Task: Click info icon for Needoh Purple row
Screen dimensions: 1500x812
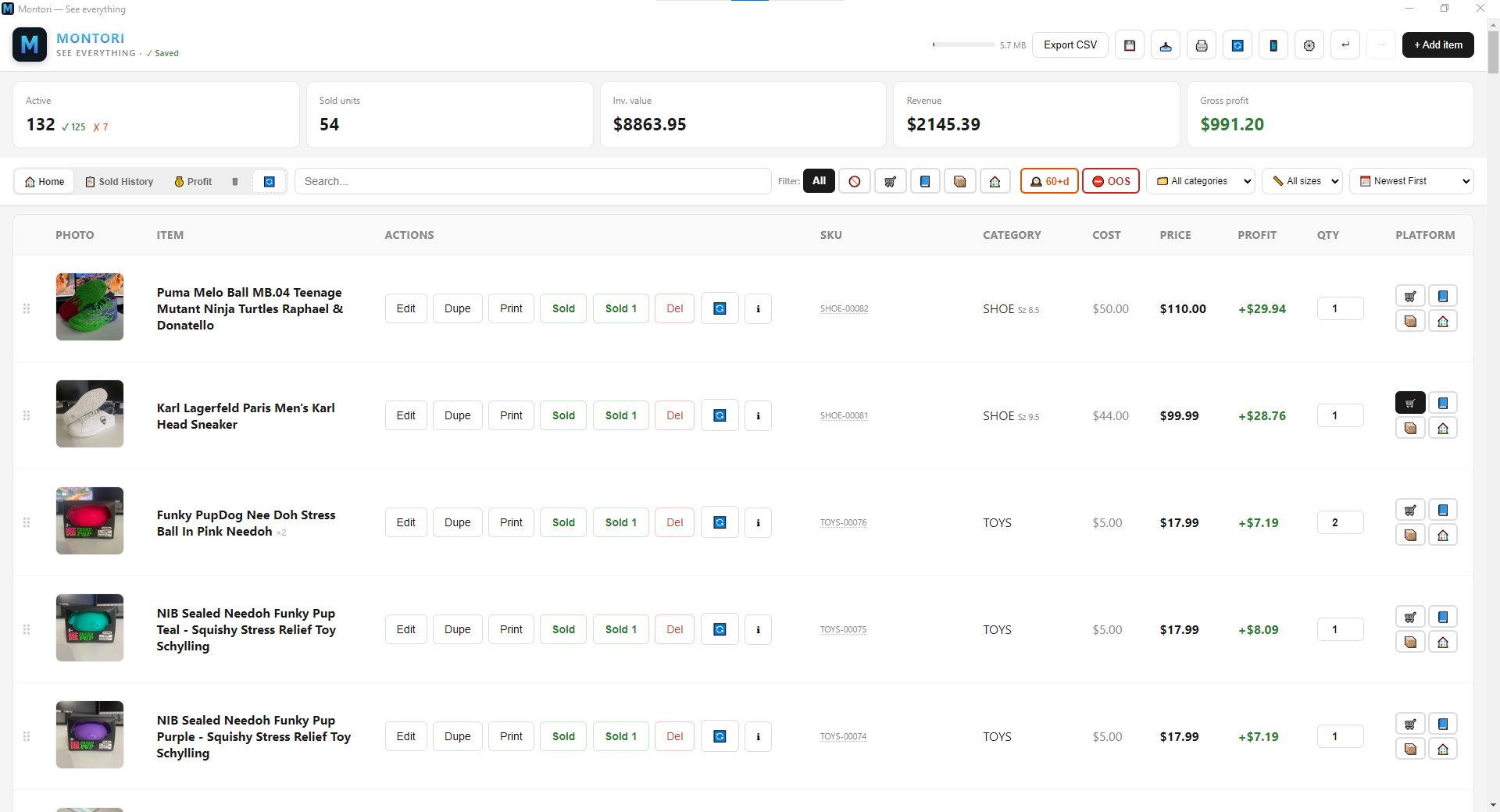Action: point(758,736)
